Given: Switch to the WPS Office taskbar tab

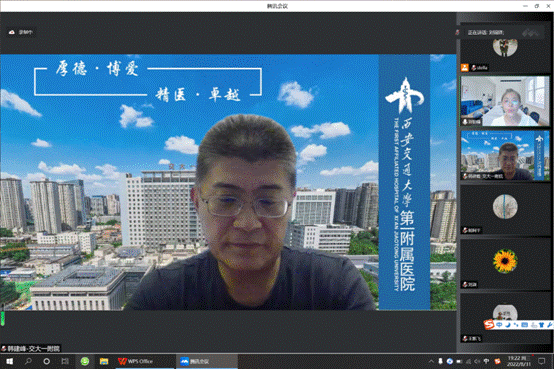Looking at the screenshot, I should (135, 361).
